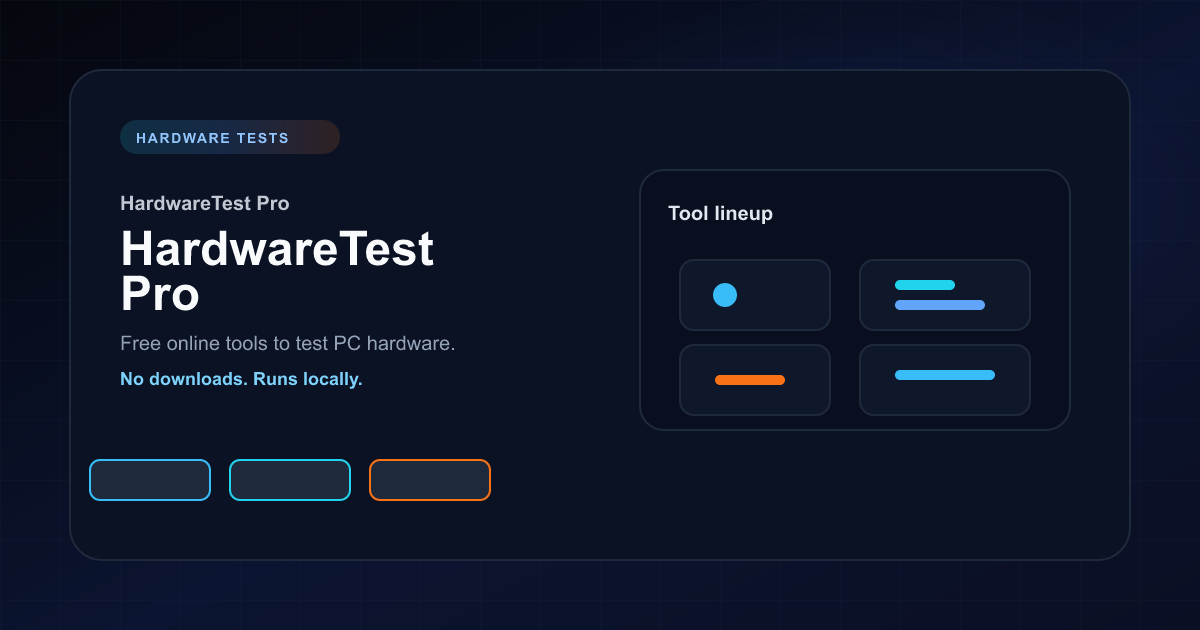Click the large HardwareTest Pro heading
Viewport: 1200px width, 630px height.
(x=278, y=272)
